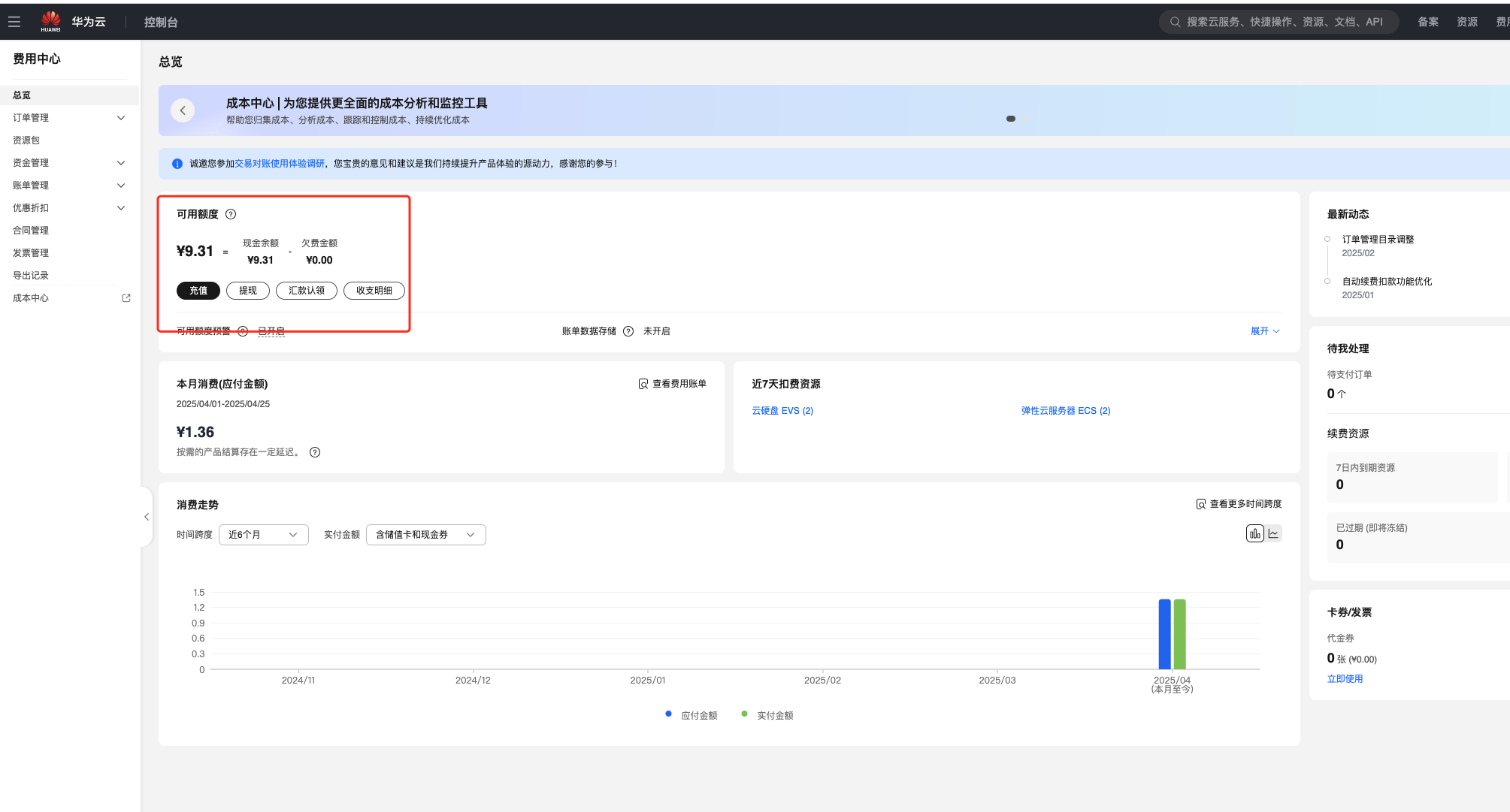The width and height of the screenshot is (1510, 812).
Task: Open 含储值卡和现金券 payment dropdown
Action: tap(425, 535)
